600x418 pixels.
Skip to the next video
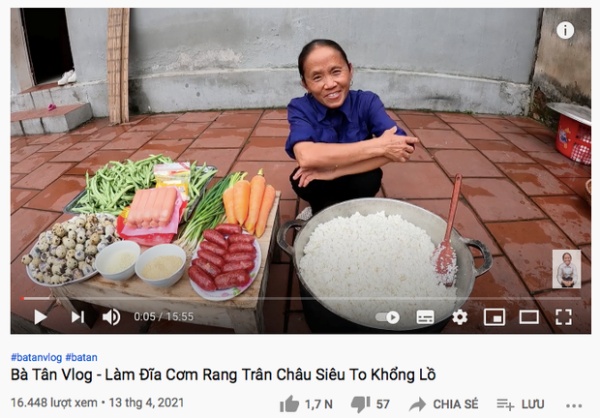[x=78, y=317]
